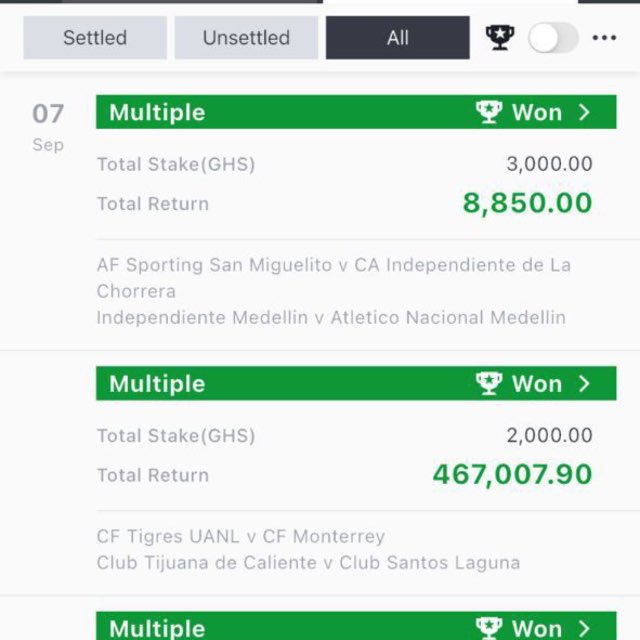
Task: Select the AF Sporting San Miguelito match
Action: [333, 278]
